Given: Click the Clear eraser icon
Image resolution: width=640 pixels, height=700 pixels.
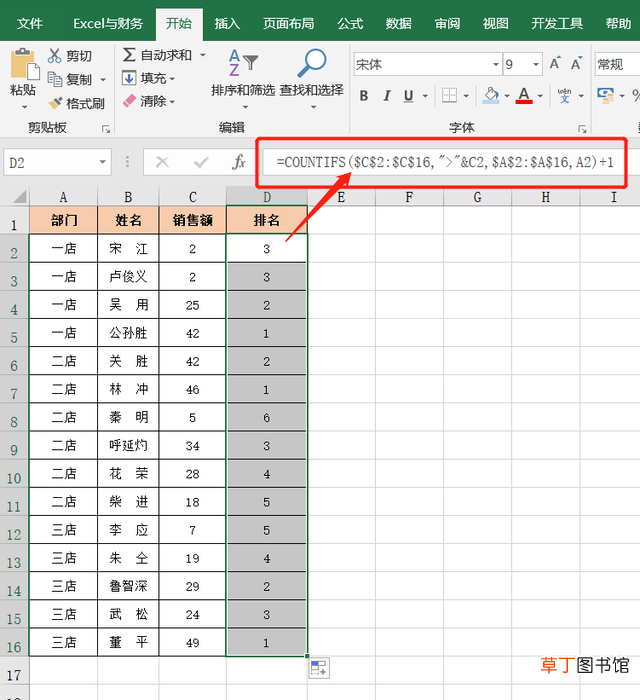Looking at the screenshot, I should (x=129, y=101).
